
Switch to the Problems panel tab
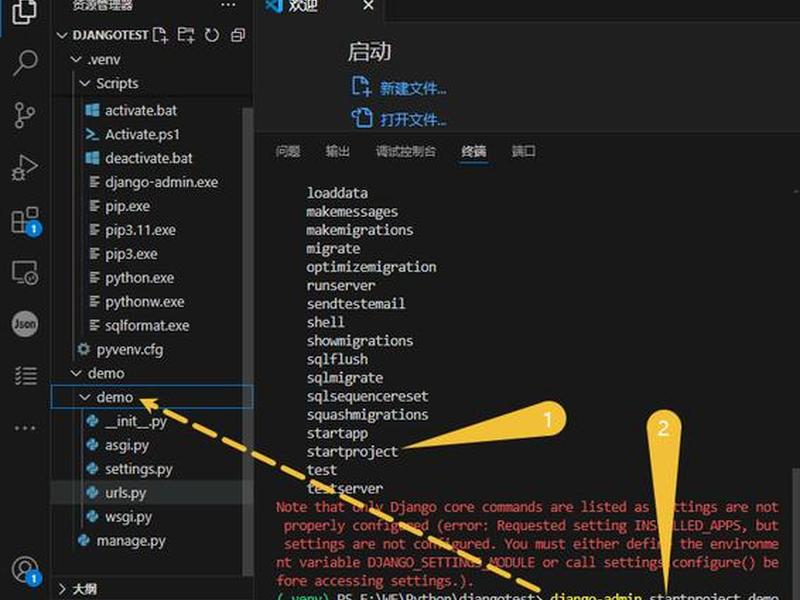point(288,151)
